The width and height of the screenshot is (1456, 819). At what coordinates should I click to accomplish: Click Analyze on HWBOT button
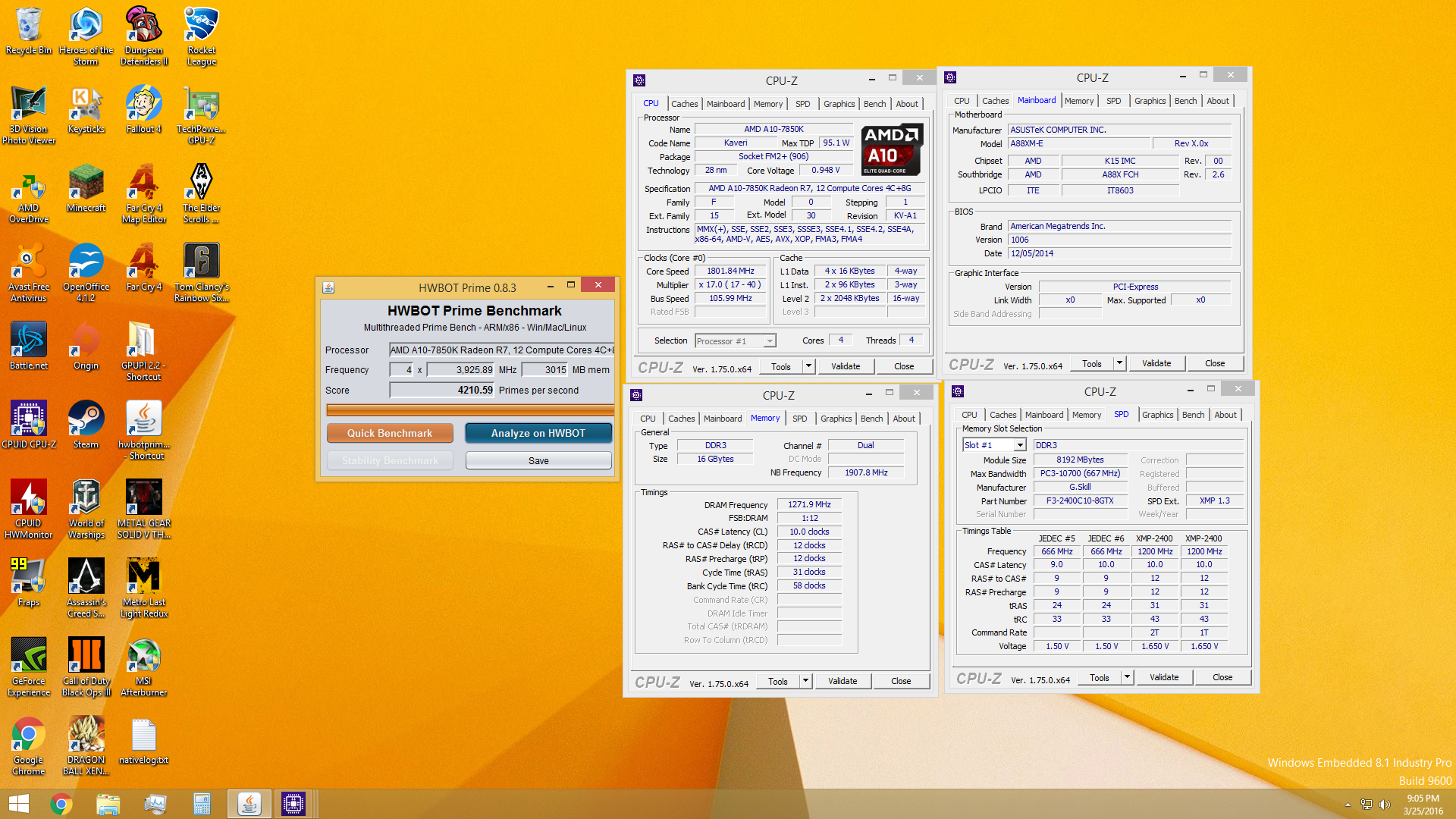tap(538, 433)
